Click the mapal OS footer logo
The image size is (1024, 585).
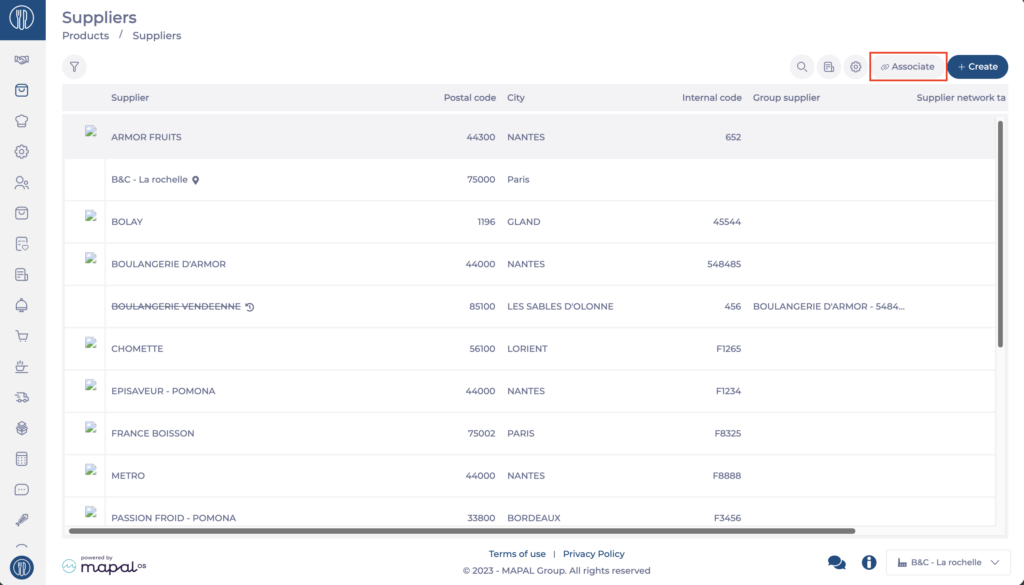click(104, 565)
